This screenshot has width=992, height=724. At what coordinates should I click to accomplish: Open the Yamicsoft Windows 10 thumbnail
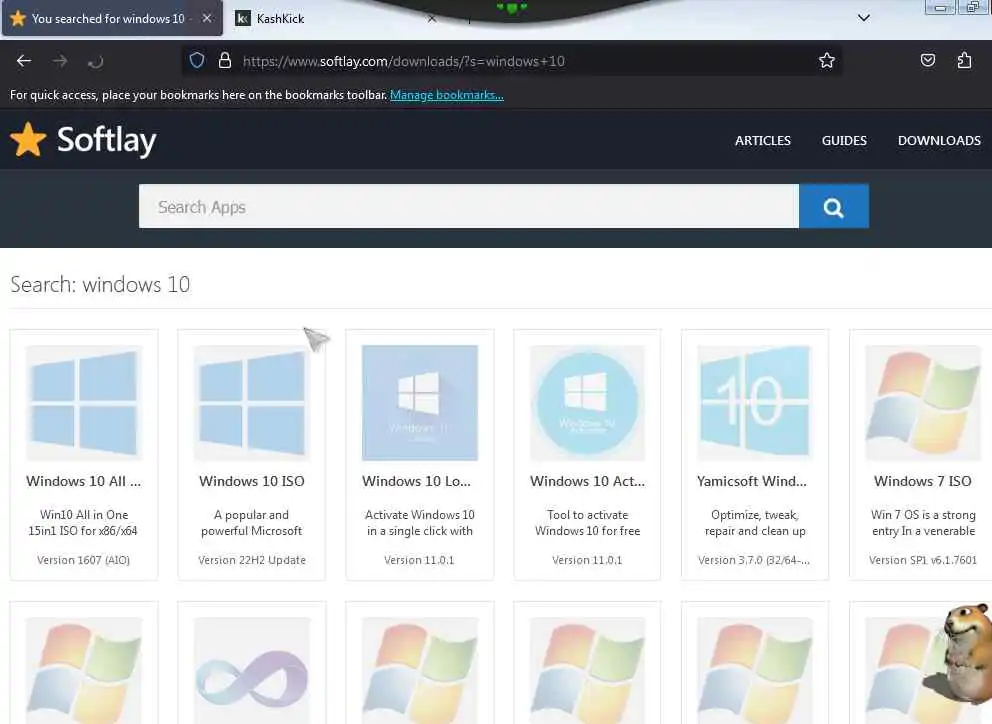tap(754, 403)
